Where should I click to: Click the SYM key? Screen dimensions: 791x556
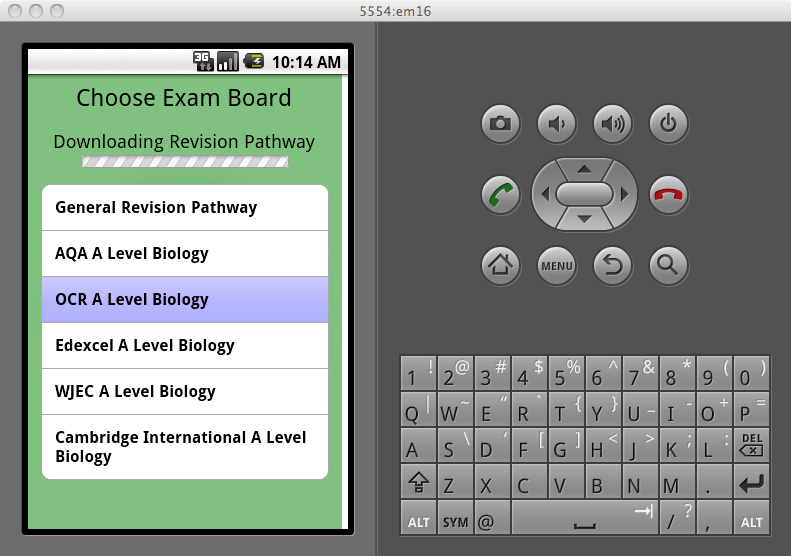(x=456, y=518)
